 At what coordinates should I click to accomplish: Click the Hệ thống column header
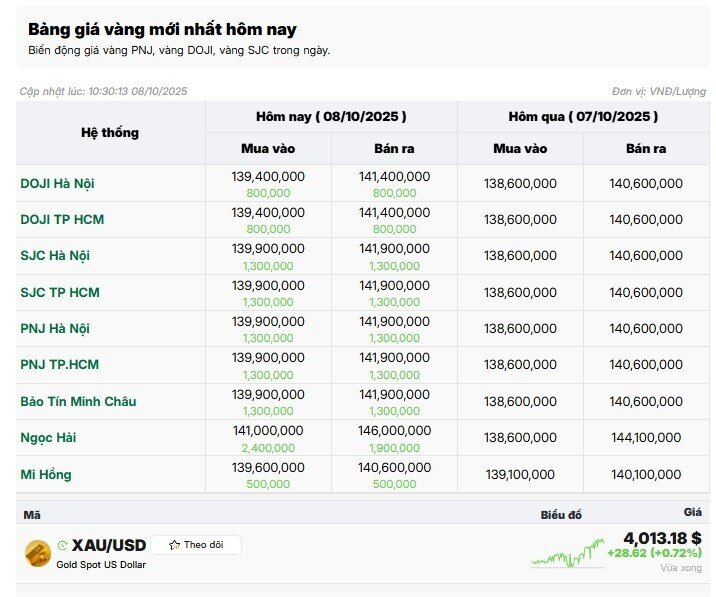point(110,133)
